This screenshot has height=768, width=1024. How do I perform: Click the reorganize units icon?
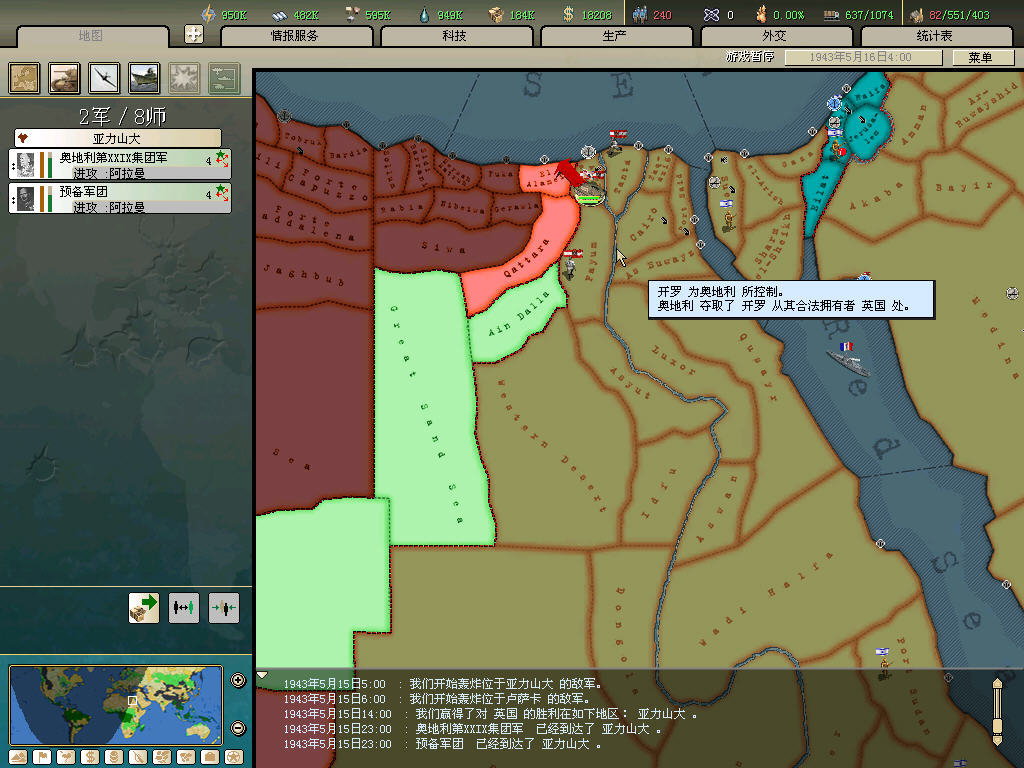click(184, 607)
